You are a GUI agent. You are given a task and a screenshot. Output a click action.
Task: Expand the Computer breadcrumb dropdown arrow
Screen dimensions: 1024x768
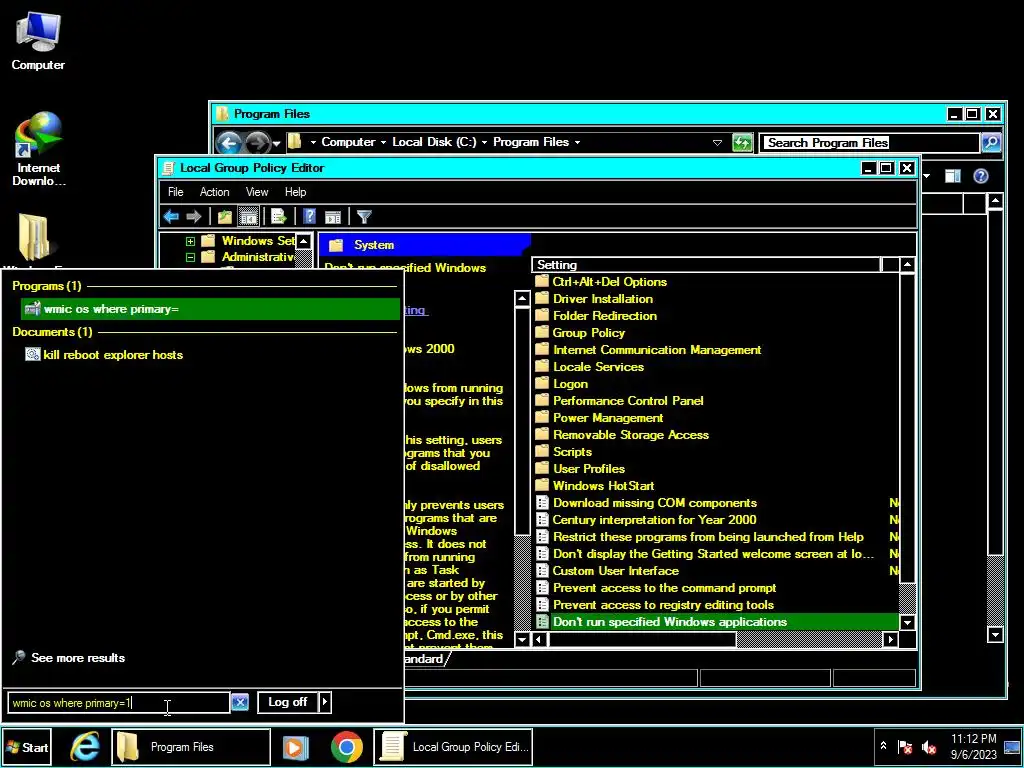tap(383, 142)
